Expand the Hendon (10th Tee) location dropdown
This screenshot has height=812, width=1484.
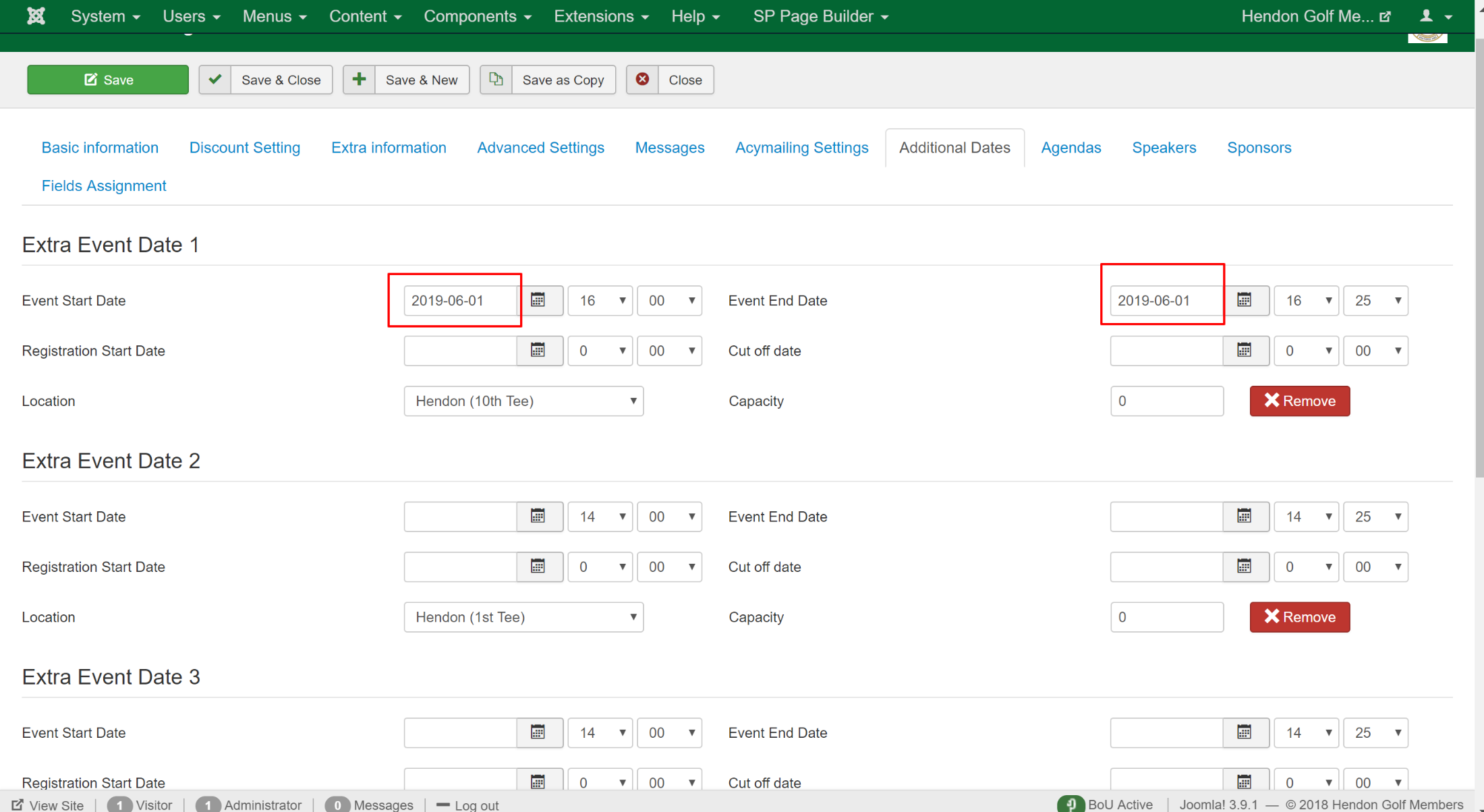point(523,401)
